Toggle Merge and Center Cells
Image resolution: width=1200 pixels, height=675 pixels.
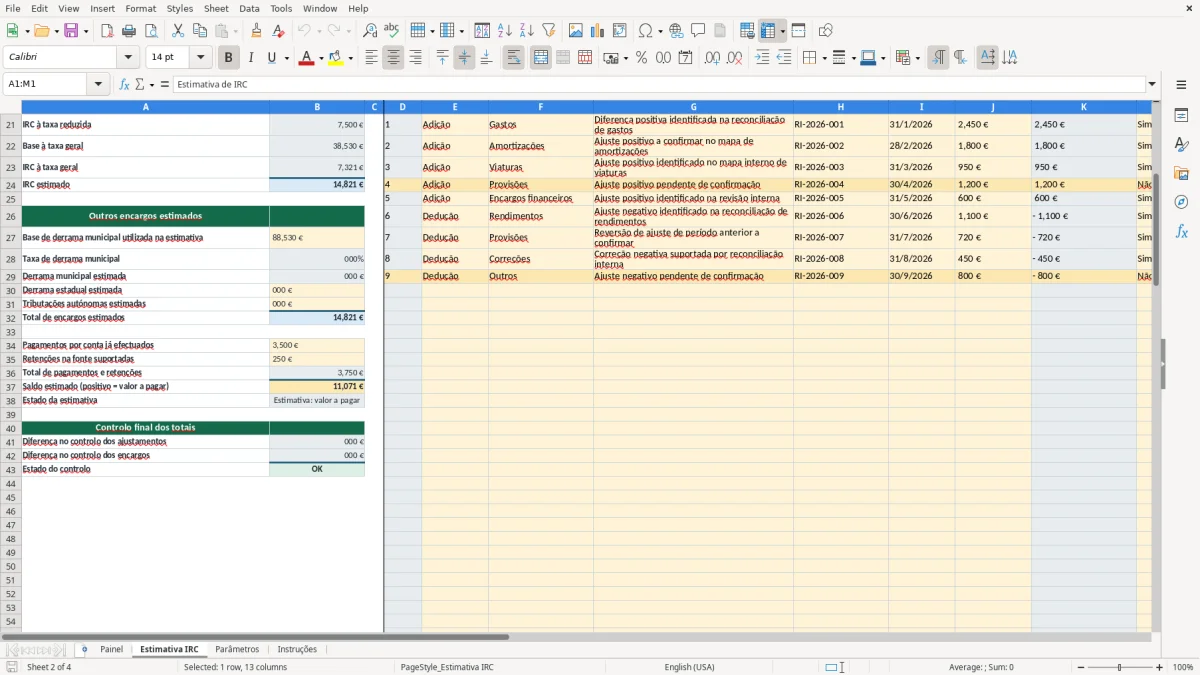(x=541, y=58)
